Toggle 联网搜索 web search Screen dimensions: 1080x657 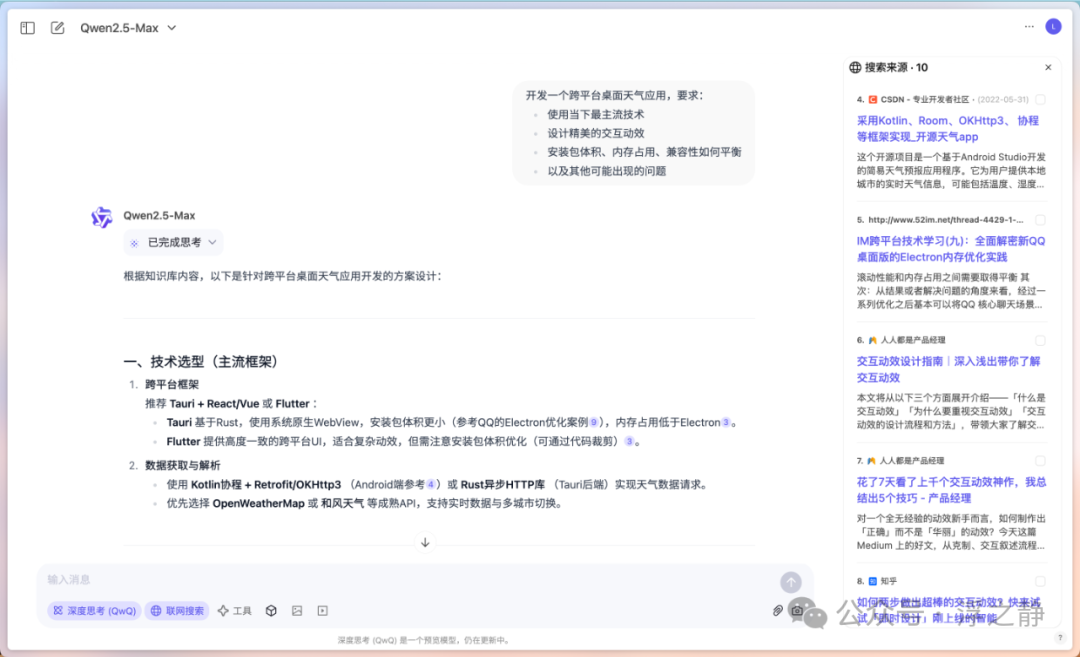[178, 611]
